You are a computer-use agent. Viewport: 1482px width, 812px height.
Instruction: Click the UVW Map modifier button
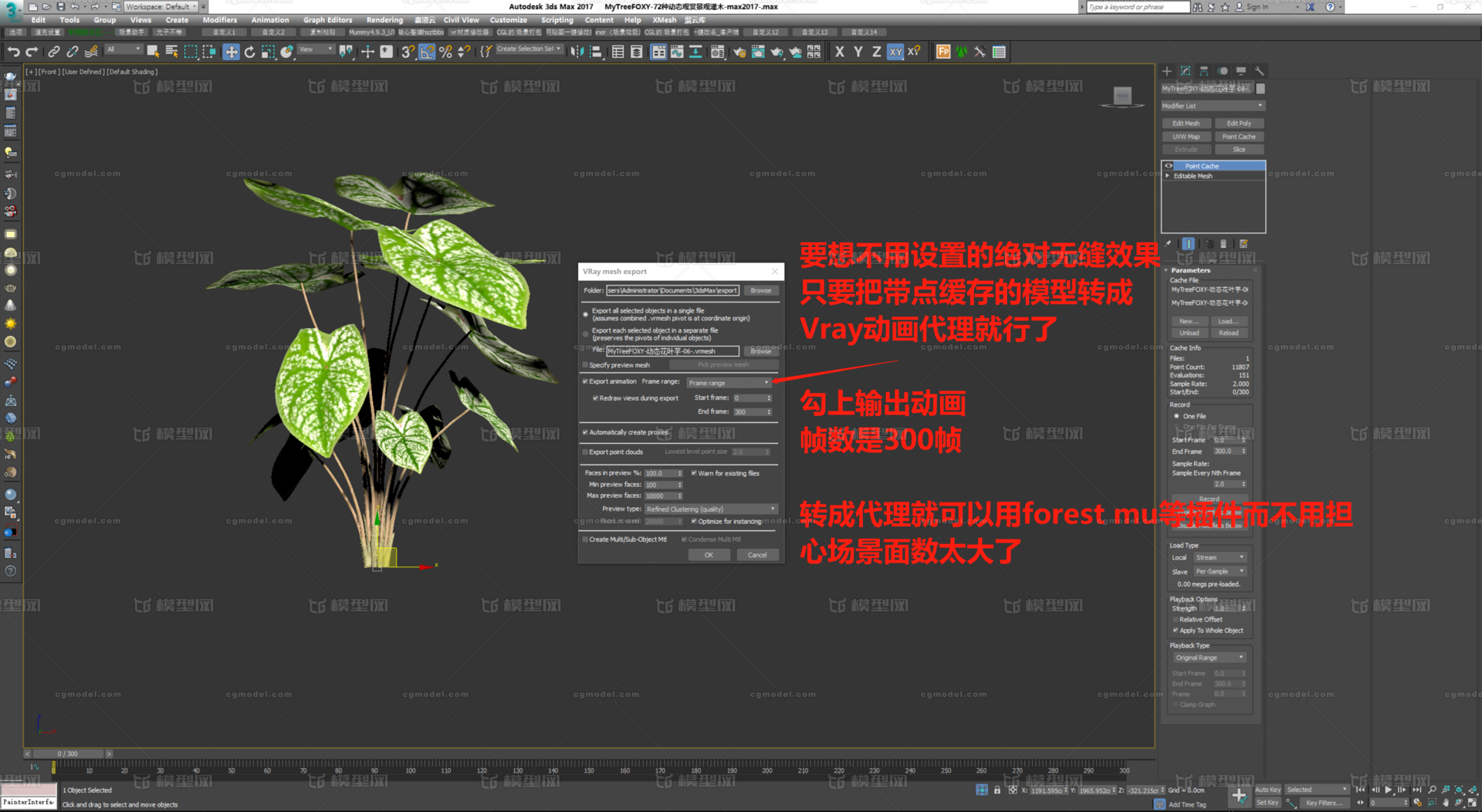pyautogui.click(x=1186, y=137)
